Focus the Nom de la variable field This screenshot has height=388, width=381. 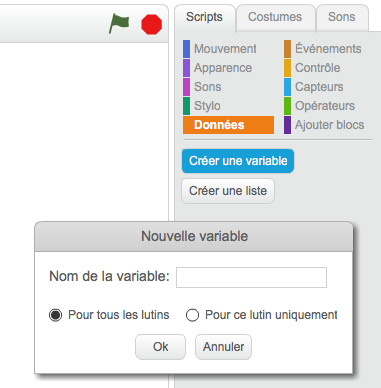pos(251,277)
